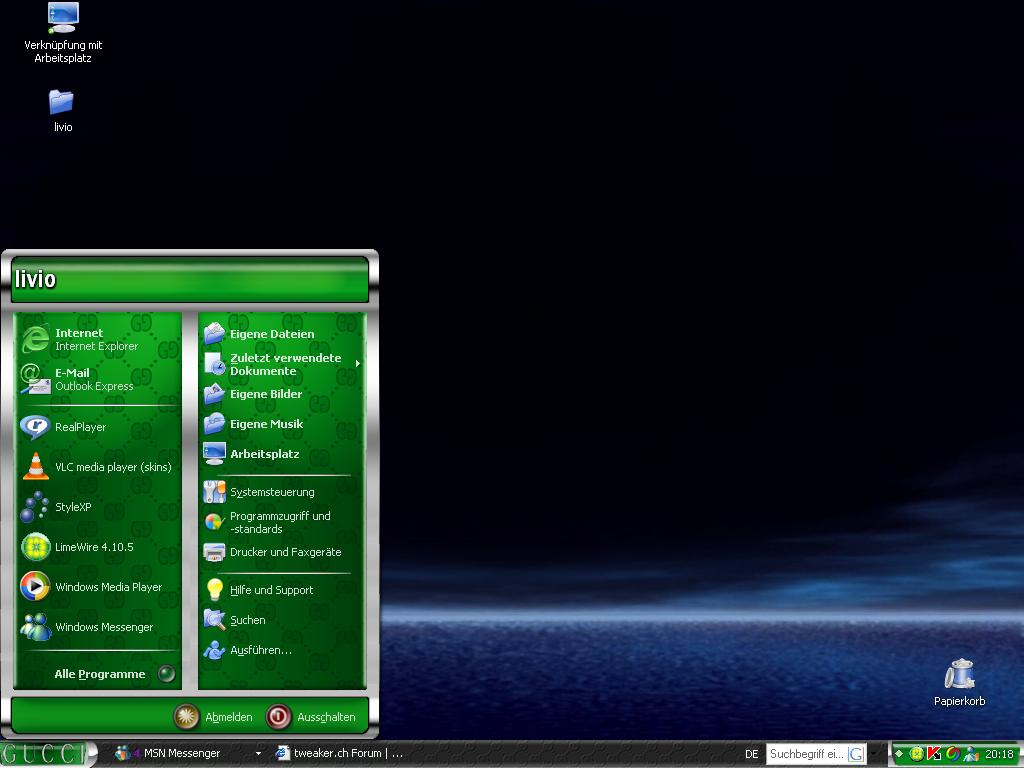Click the Google search field in taskbar
The height and width of the screenshot is (768, 1024).
806,754
